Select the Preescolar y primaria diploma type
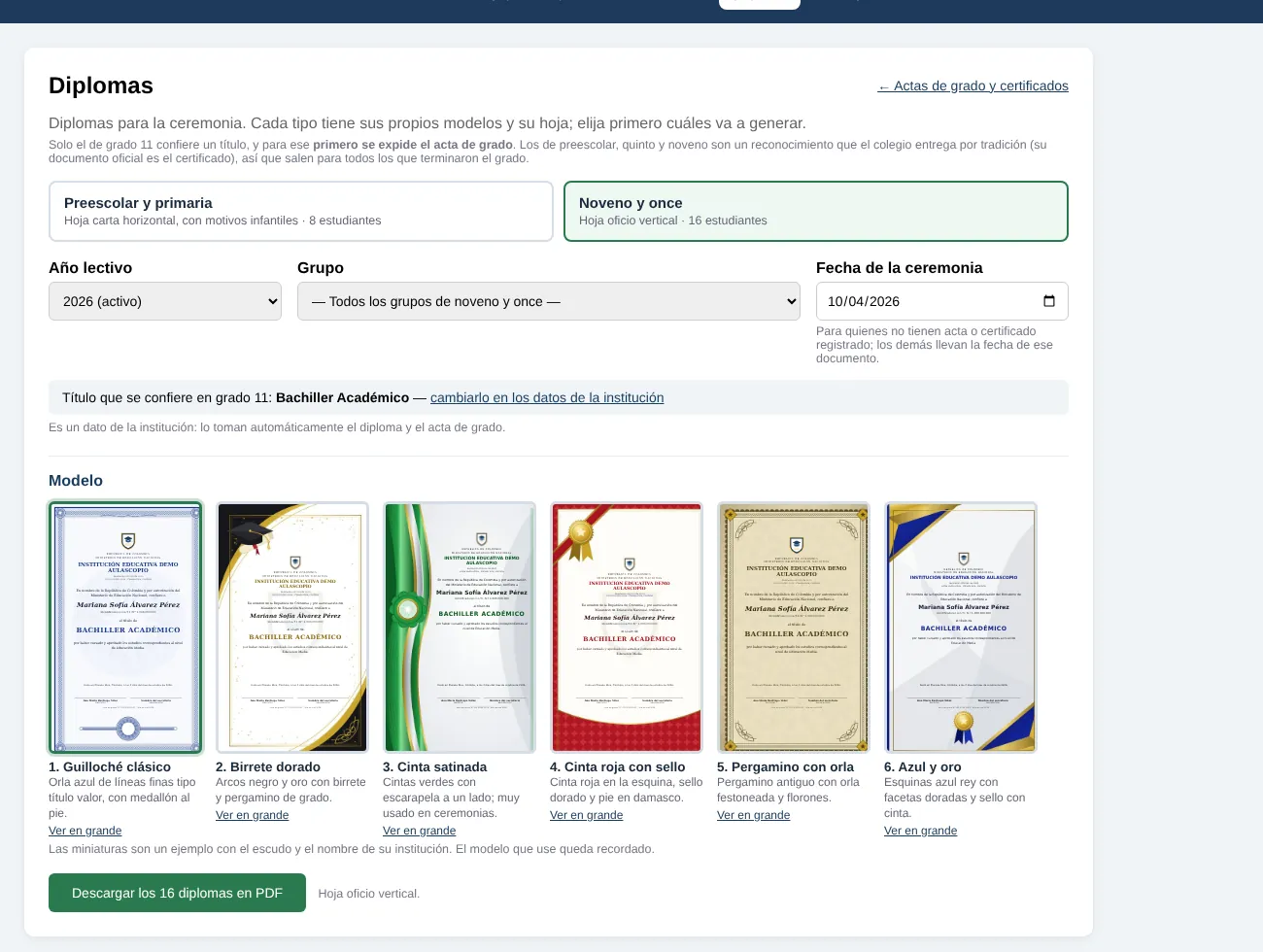 click(x=301, y=211)
